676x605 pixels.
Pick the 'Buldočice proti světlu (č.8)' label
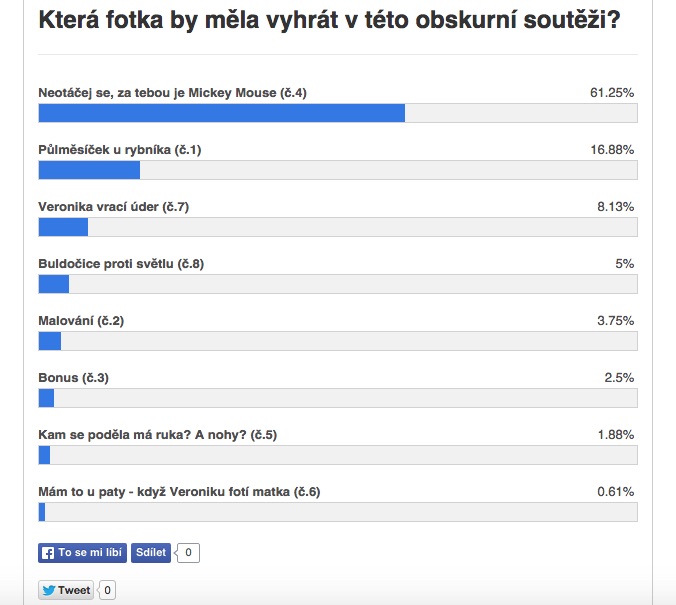pyautogui.click(x=121, y=264)
